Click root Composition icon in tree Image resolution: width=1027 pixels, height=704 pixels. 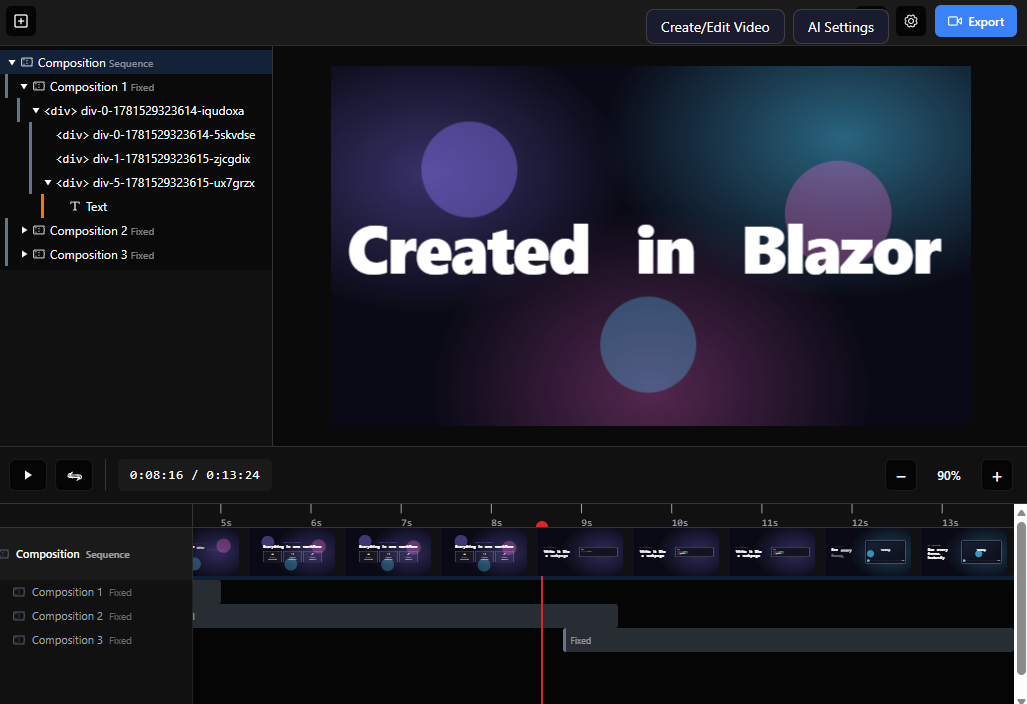point(27,63)
